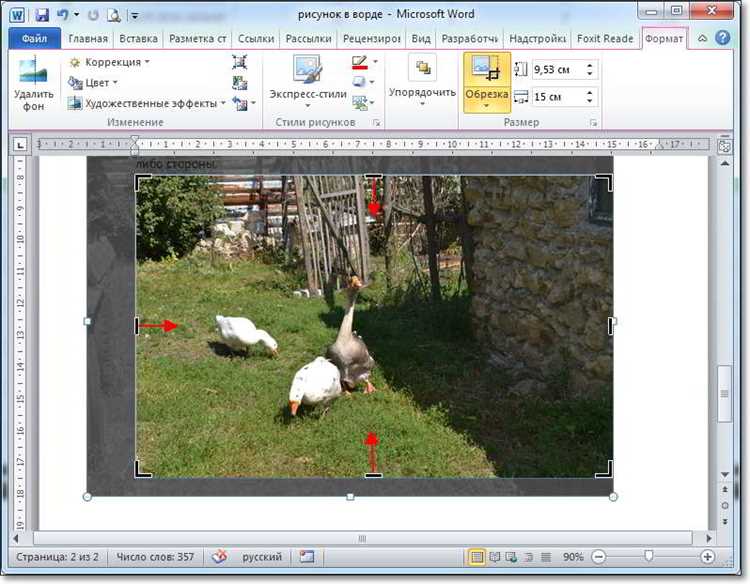Image resolution: width=750 pixels, height=584 pixels.
Task: Switch to the Разработчик tab
Action: pos(470,39)
